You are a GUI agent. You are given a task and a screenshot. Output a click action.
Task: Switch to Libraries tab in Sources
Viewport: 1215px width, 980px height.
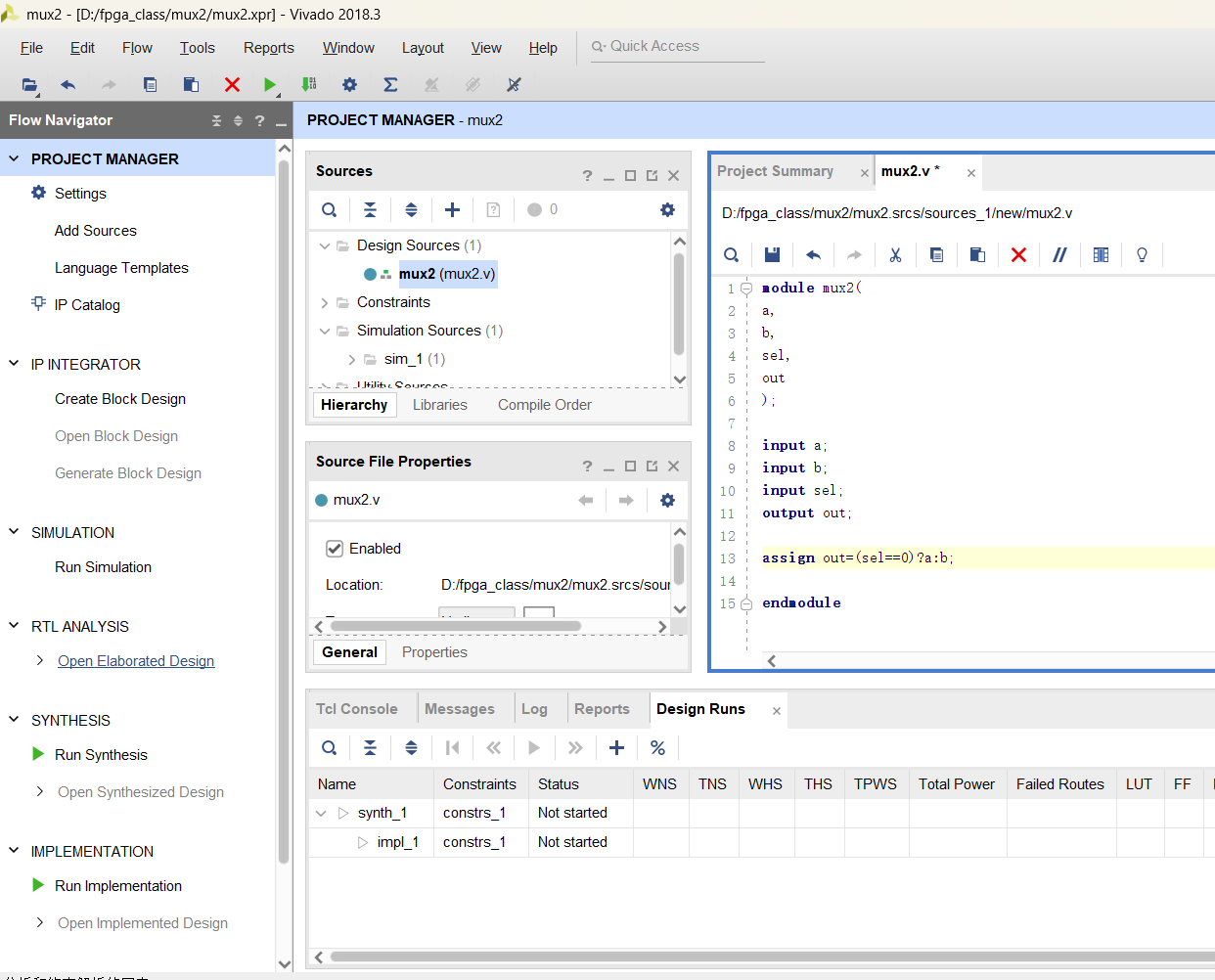[x=440, y=405]
